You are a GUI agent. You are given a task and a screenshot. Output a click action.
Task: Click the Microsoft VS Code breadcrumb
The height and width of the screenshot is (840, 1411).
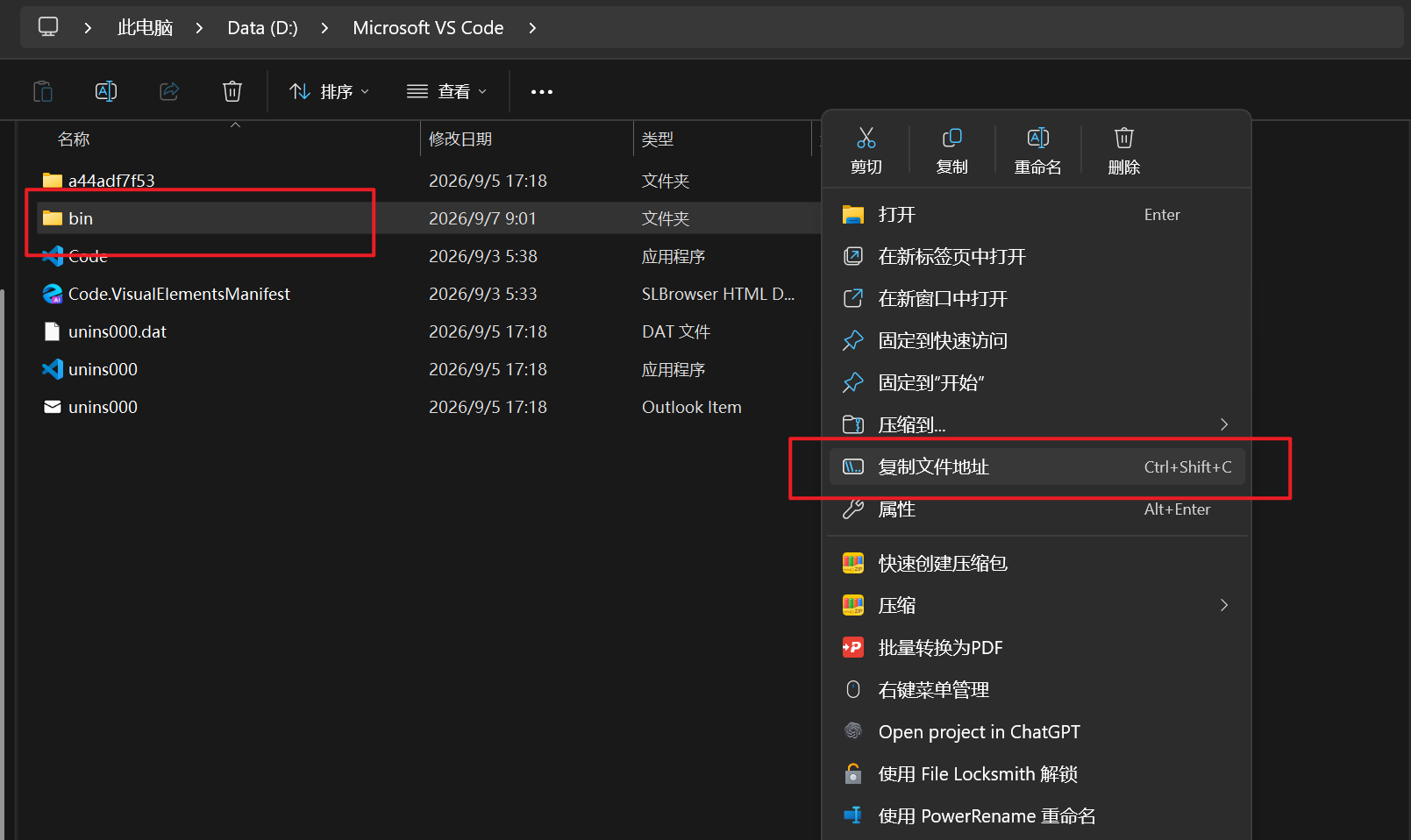point(428,28)
